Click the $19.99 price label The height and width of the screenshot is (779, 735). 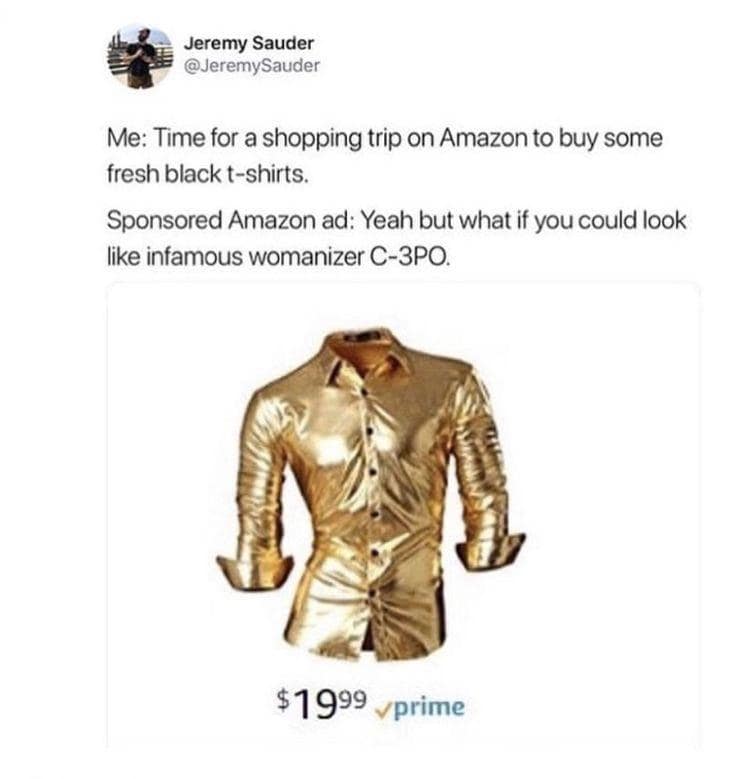click(322, 703)
